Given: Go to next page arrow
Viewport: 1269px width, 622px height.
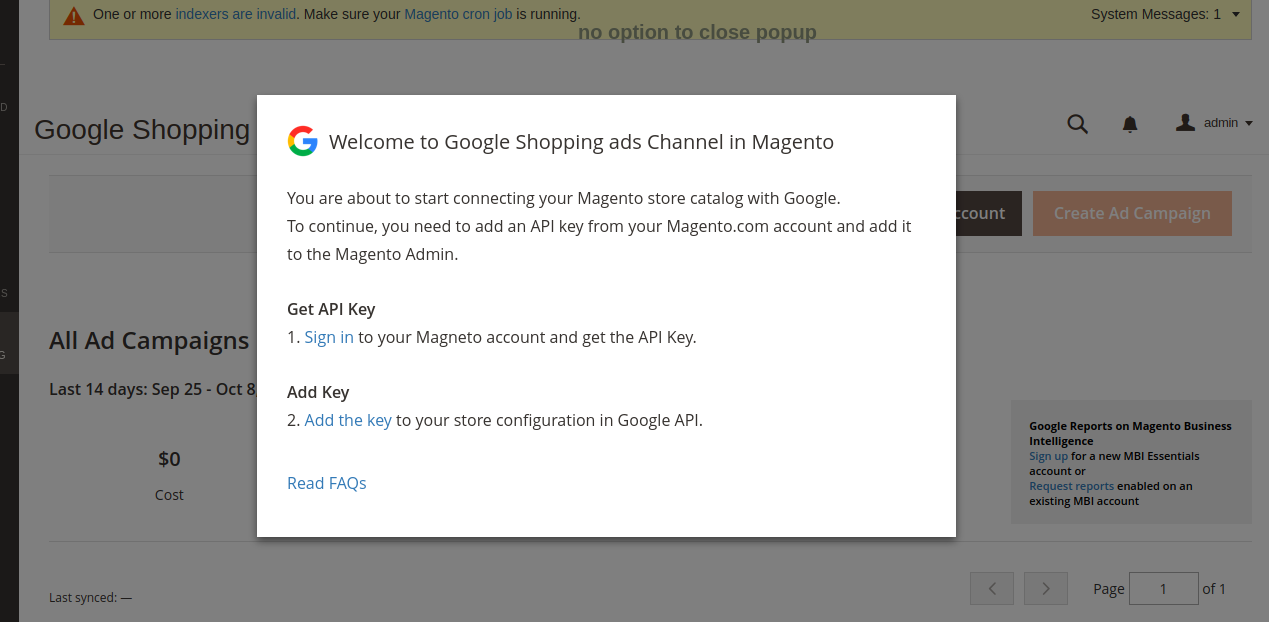Looking at the screenshot, I should click(1045, 589).
